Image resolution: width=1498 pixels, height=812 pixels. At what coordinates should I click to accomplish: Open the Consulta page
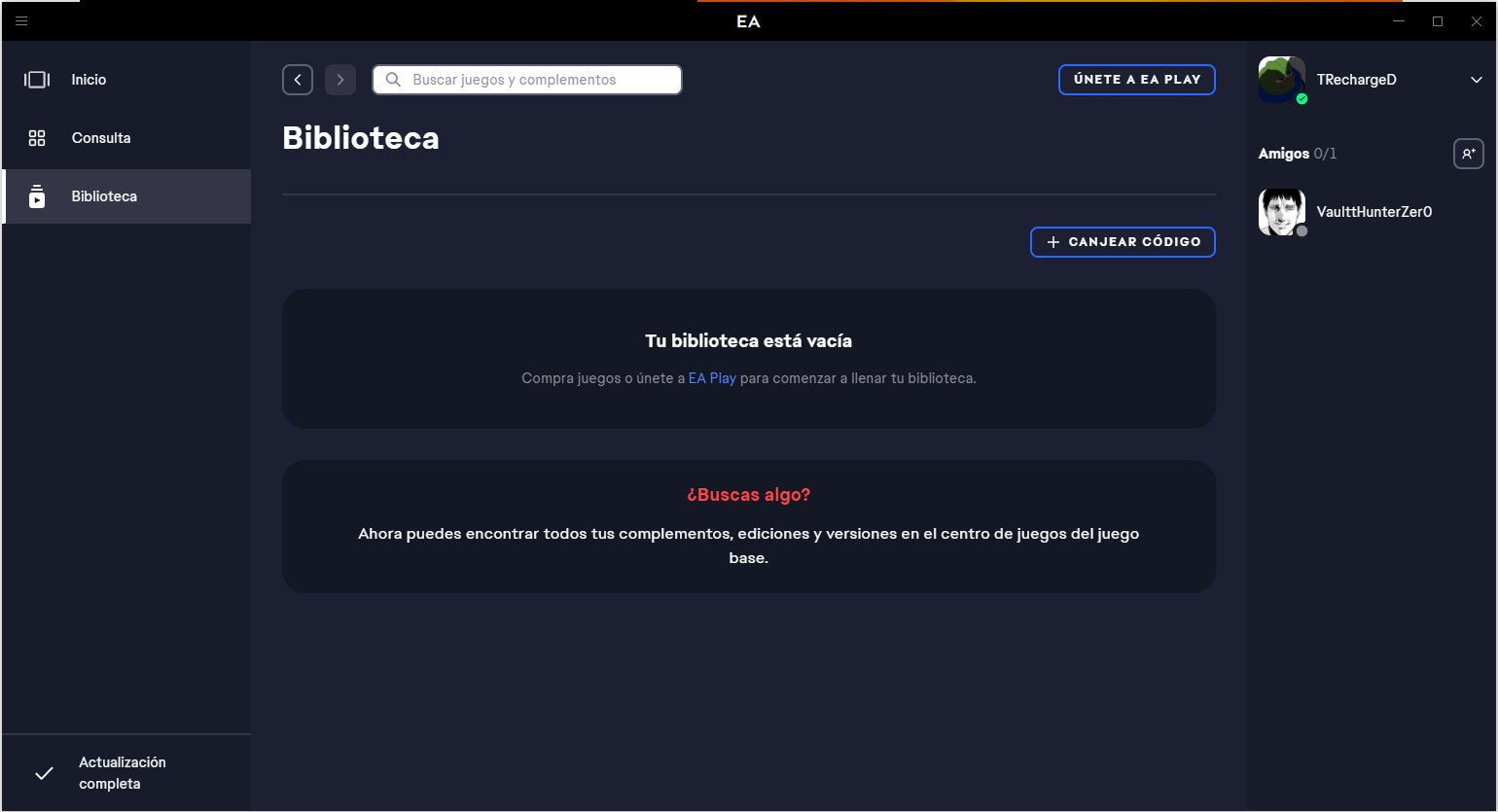[x=126, y=138]
